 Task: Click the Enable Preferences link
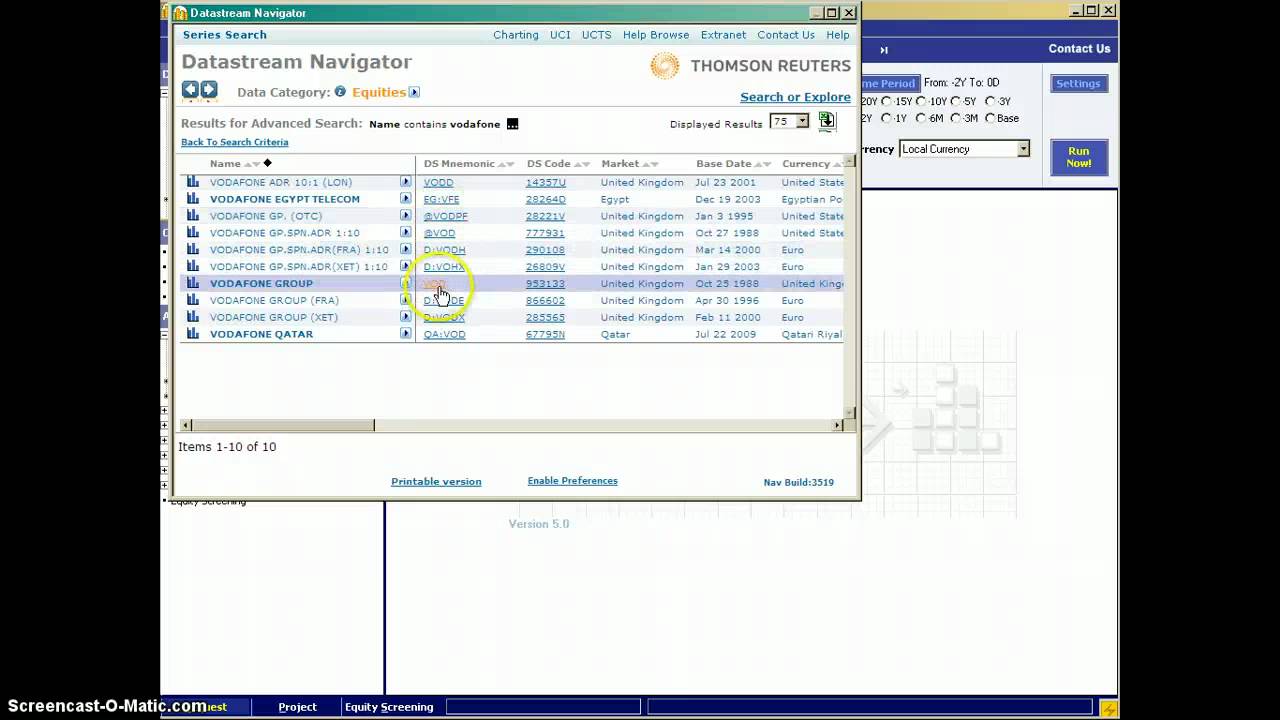point(572,481)
